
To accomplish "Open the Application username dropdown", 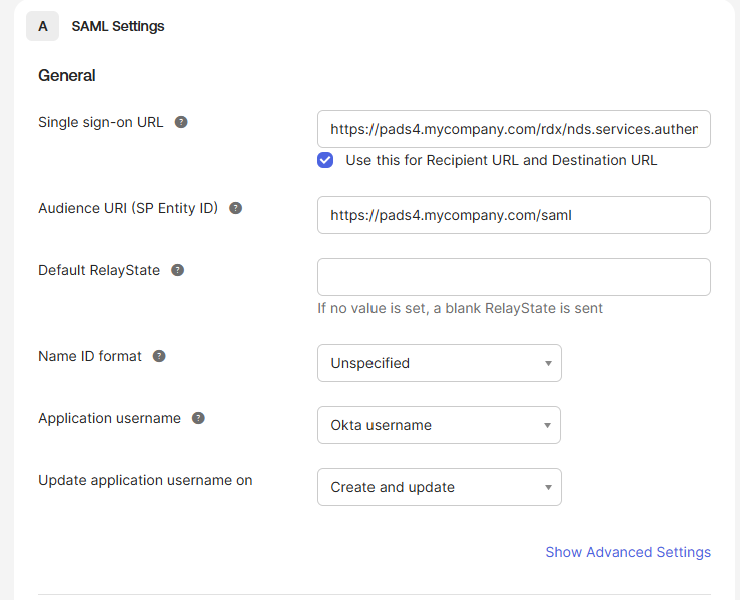I will pyautogui.click(x=439, y=425).
